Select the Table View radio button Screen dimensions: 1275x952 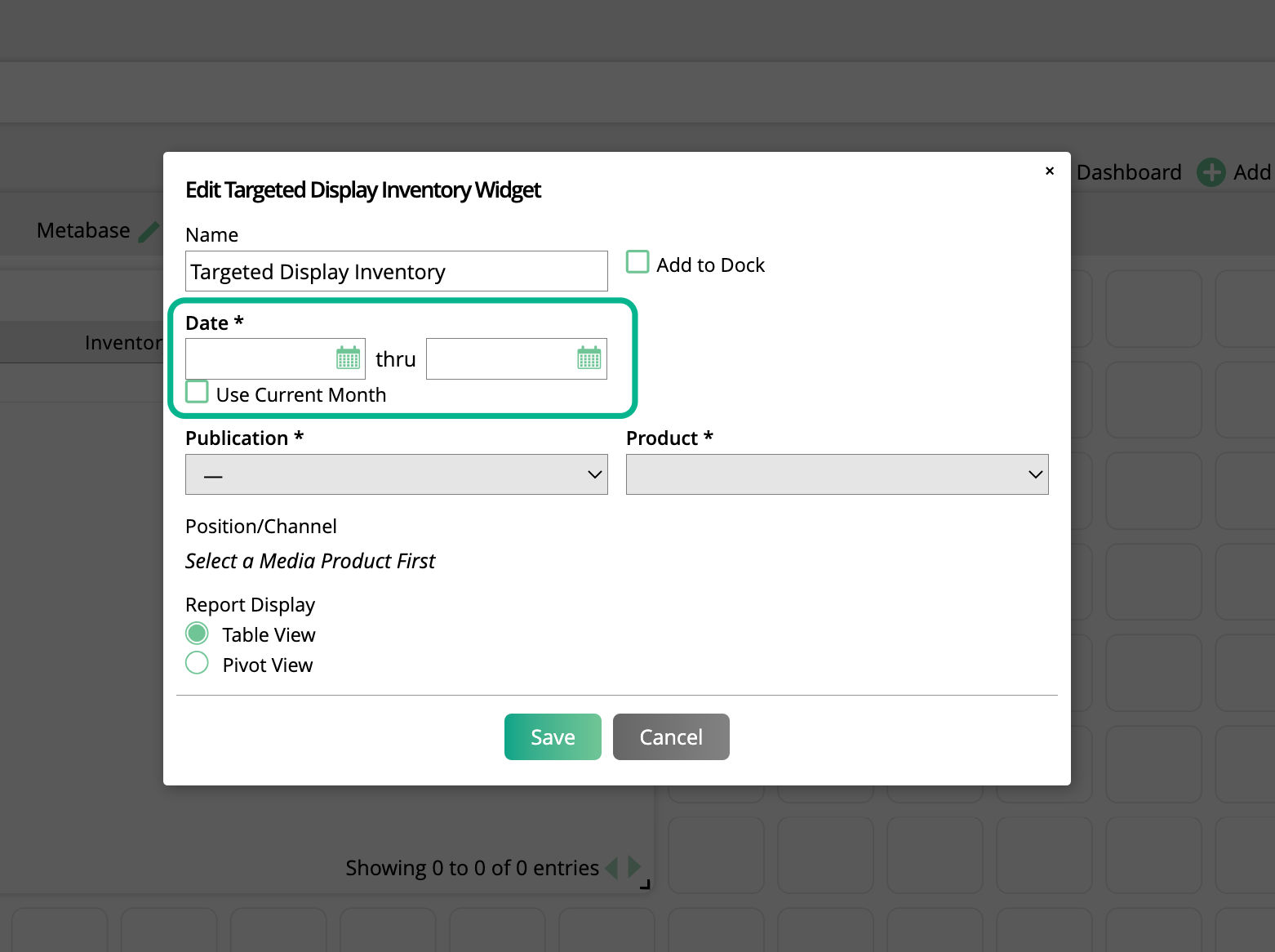pyautogui.click(x=197, y=633)
